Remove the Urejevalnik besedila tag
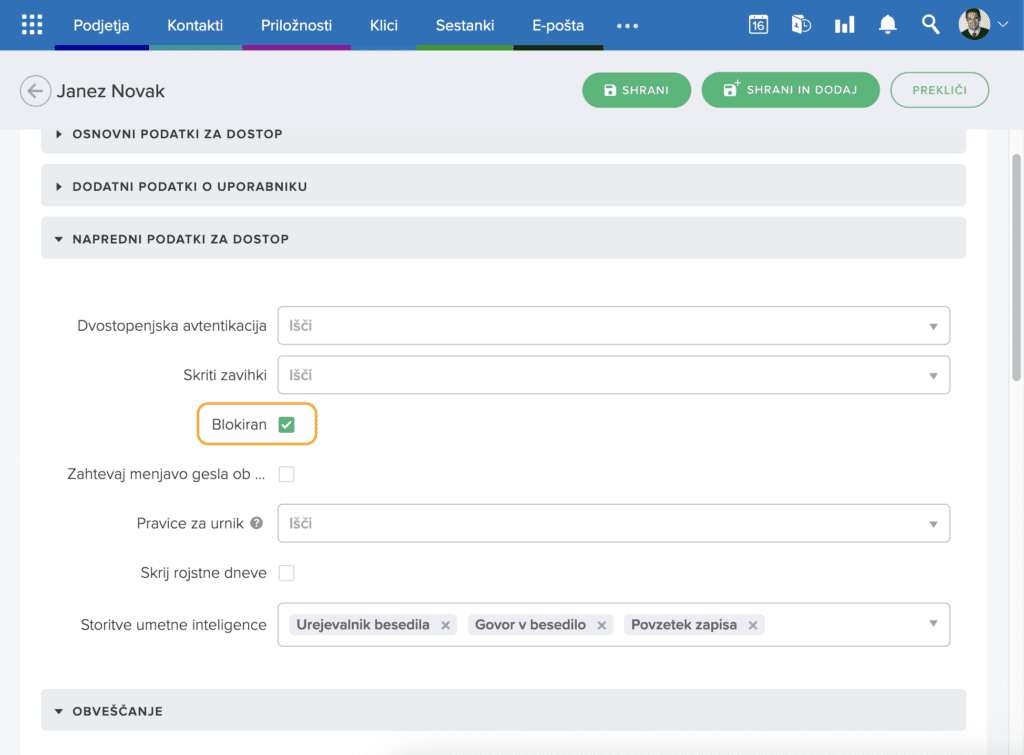The height and width of the screenshot is (755, 1024). 446,625
